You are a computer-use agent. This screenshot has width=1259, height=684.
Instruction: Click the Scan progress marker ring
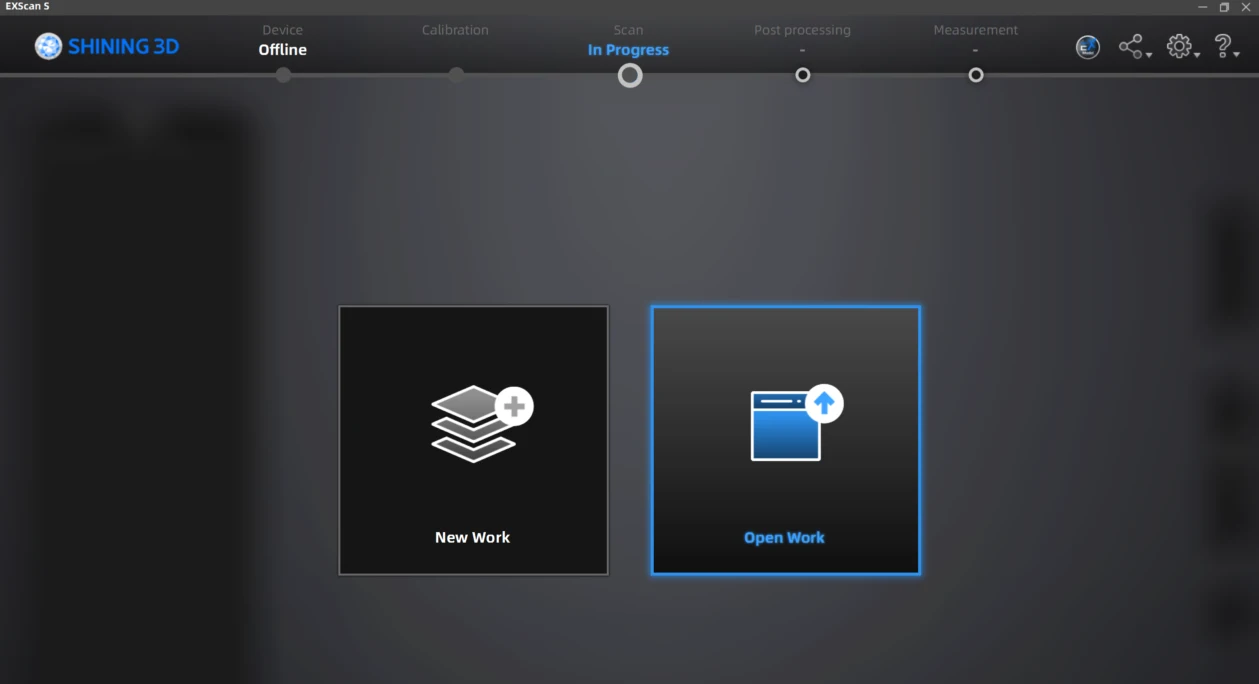[630, 75]
